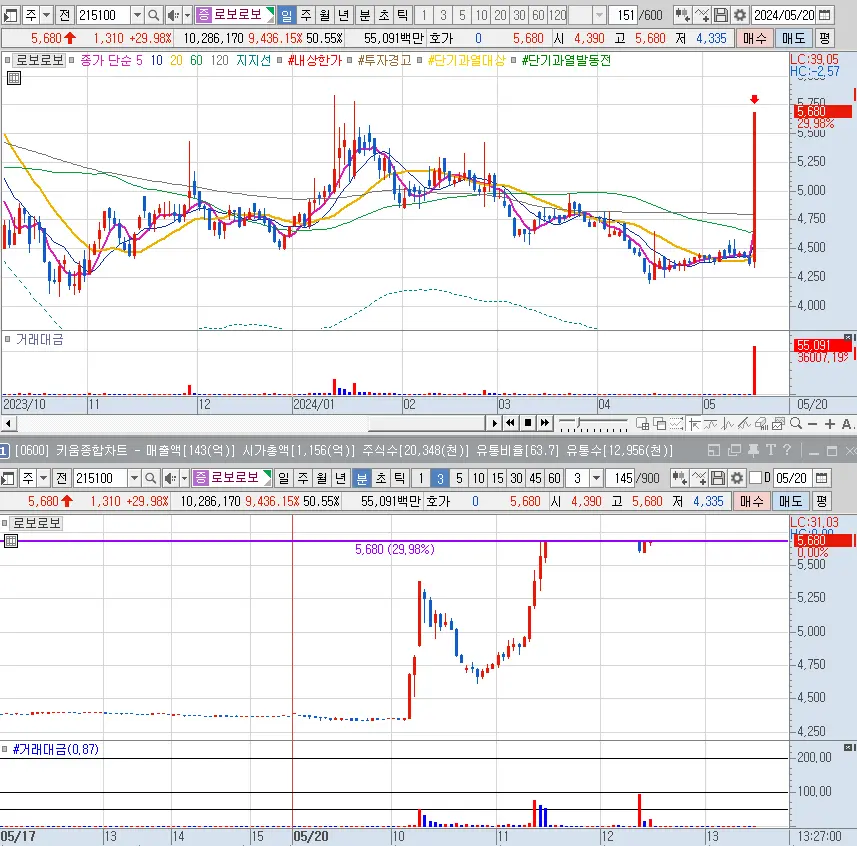The width and height of the screenshot is (857, 846).
Task: Click the eraser tool in drawing toolbar
Action: pos(761,423)
